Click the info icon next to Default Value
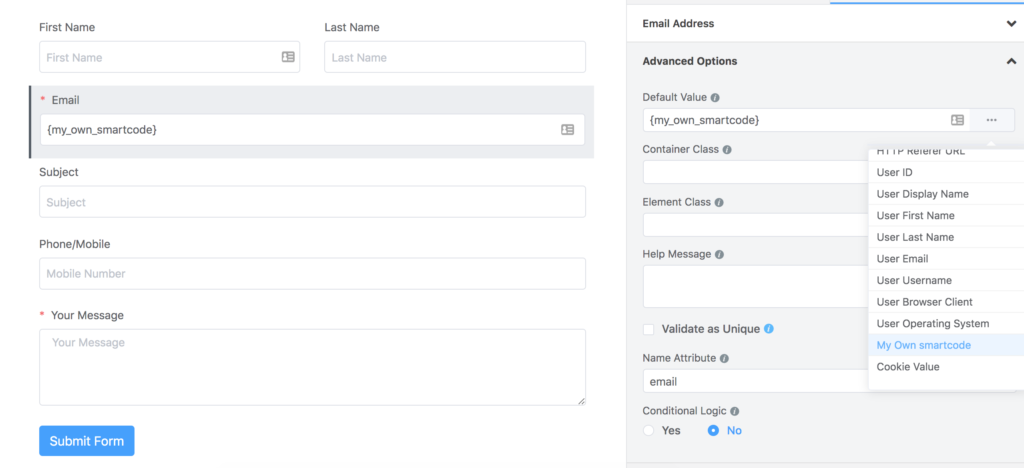This screenshot has width=1024, height=468. tap(715, 98)
